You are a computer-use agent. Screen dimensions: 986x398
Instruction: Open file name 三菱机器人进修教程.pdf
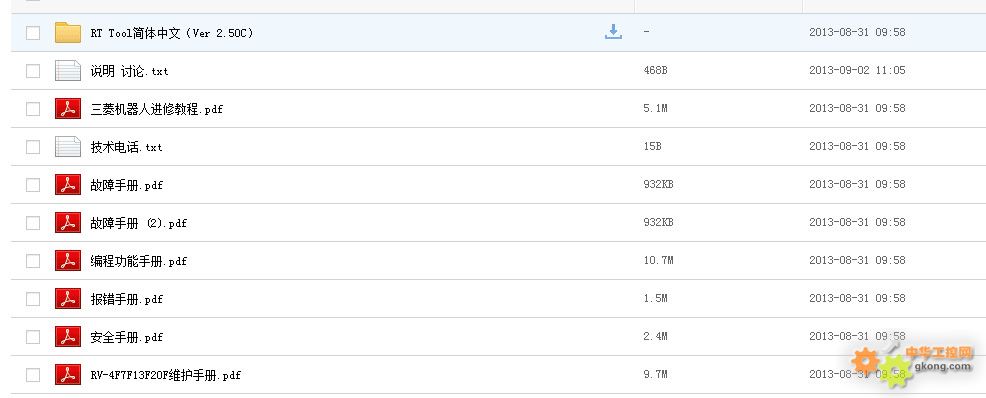coord(157,109)
